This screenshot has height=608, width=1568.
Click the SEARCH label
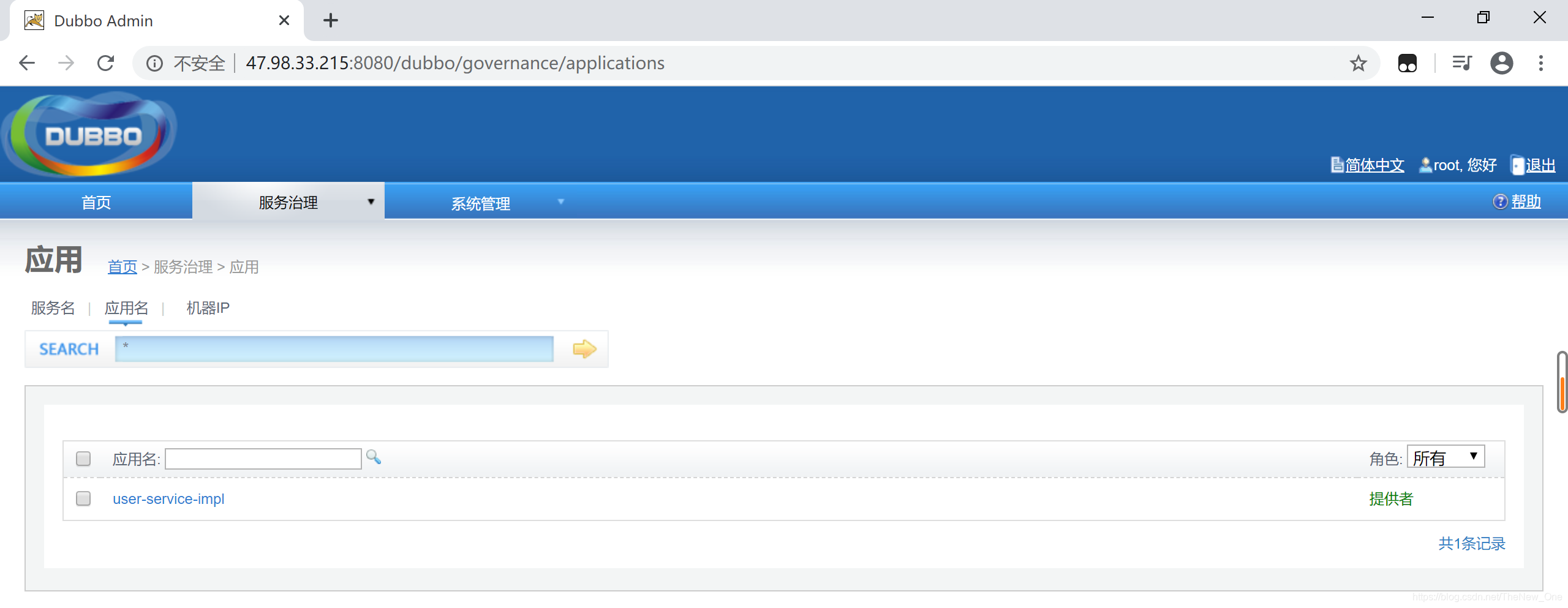(69, 349)
